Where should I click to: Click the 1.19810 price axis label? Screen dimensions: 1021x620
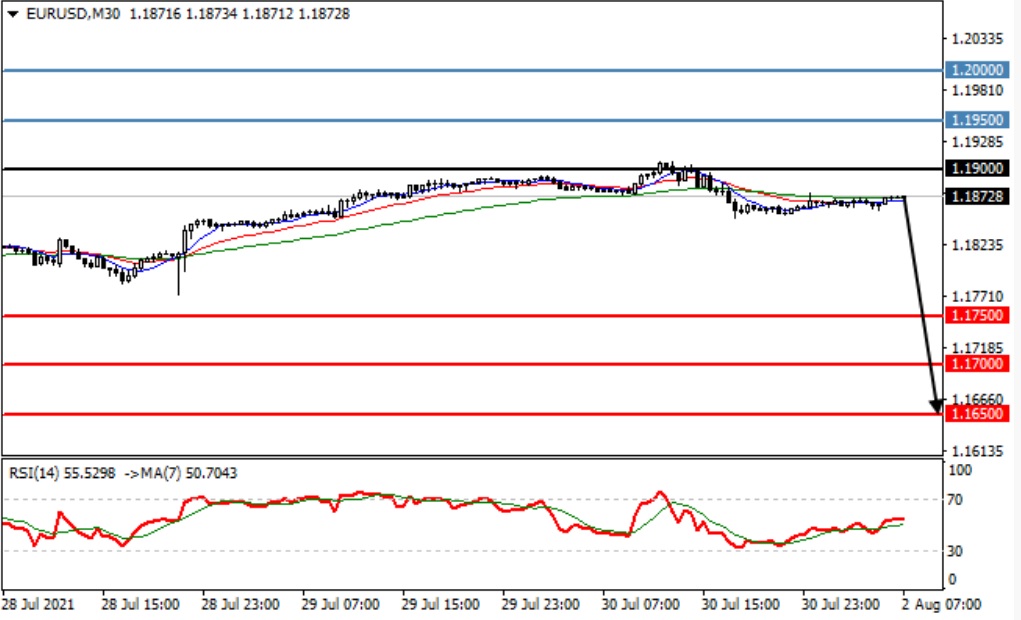(977, 91)
